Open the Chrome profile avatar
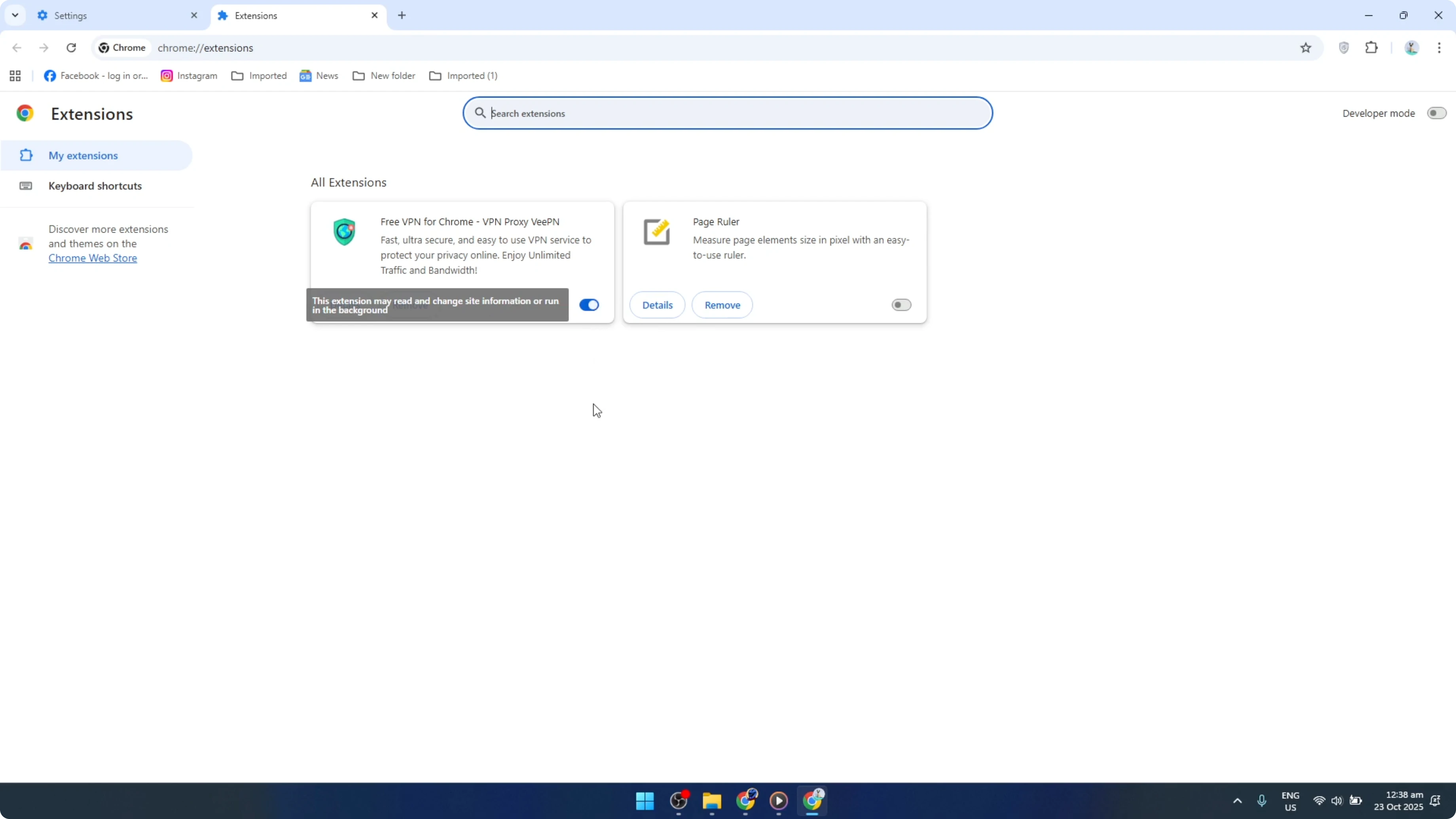This screenshot has width=1456, height=819. pos(1411,47)
